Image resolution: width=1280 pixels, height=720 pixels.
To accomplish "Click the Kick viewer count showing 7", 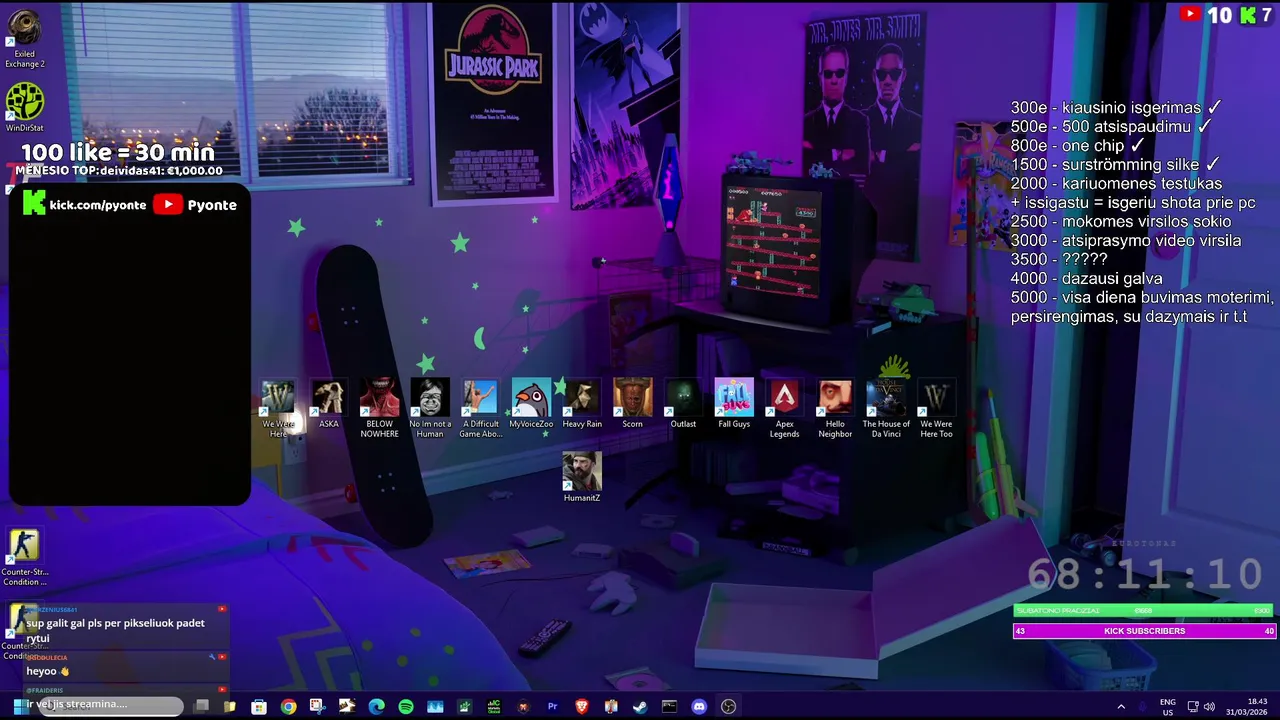I will [1256, 14].
